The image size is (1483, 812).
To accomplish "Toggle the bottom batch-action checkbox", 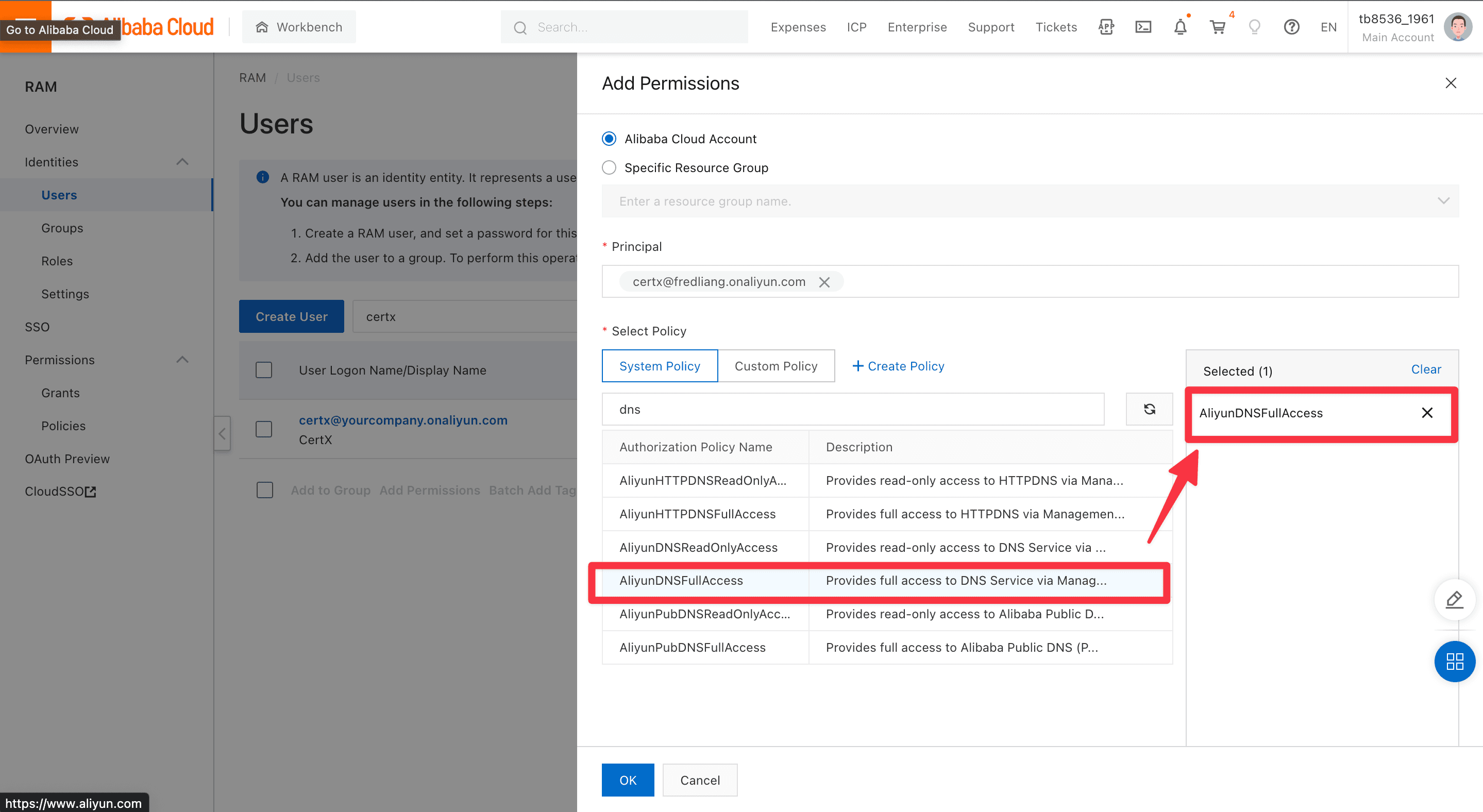I will 264,490.
